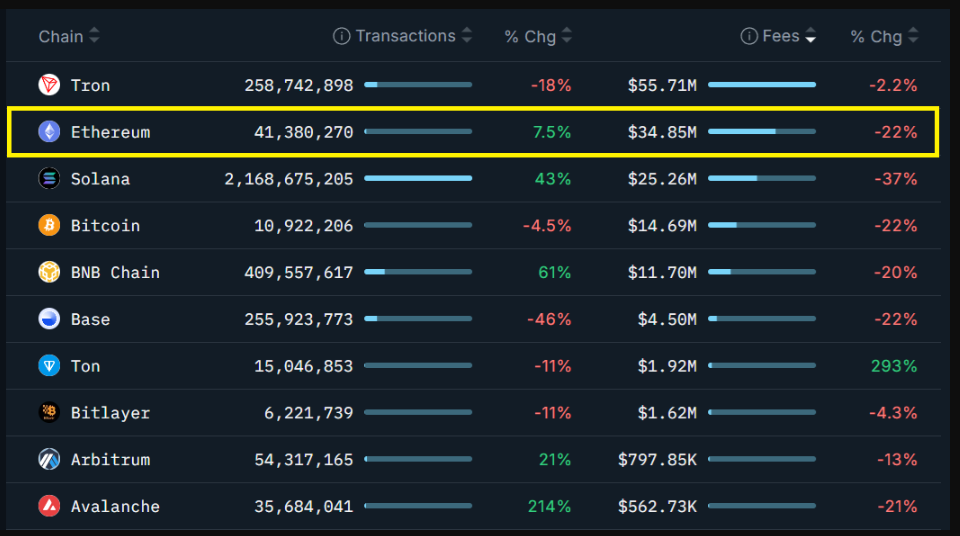Select Arbitrum transactions value 54,317,165

(x=304, y=460)
